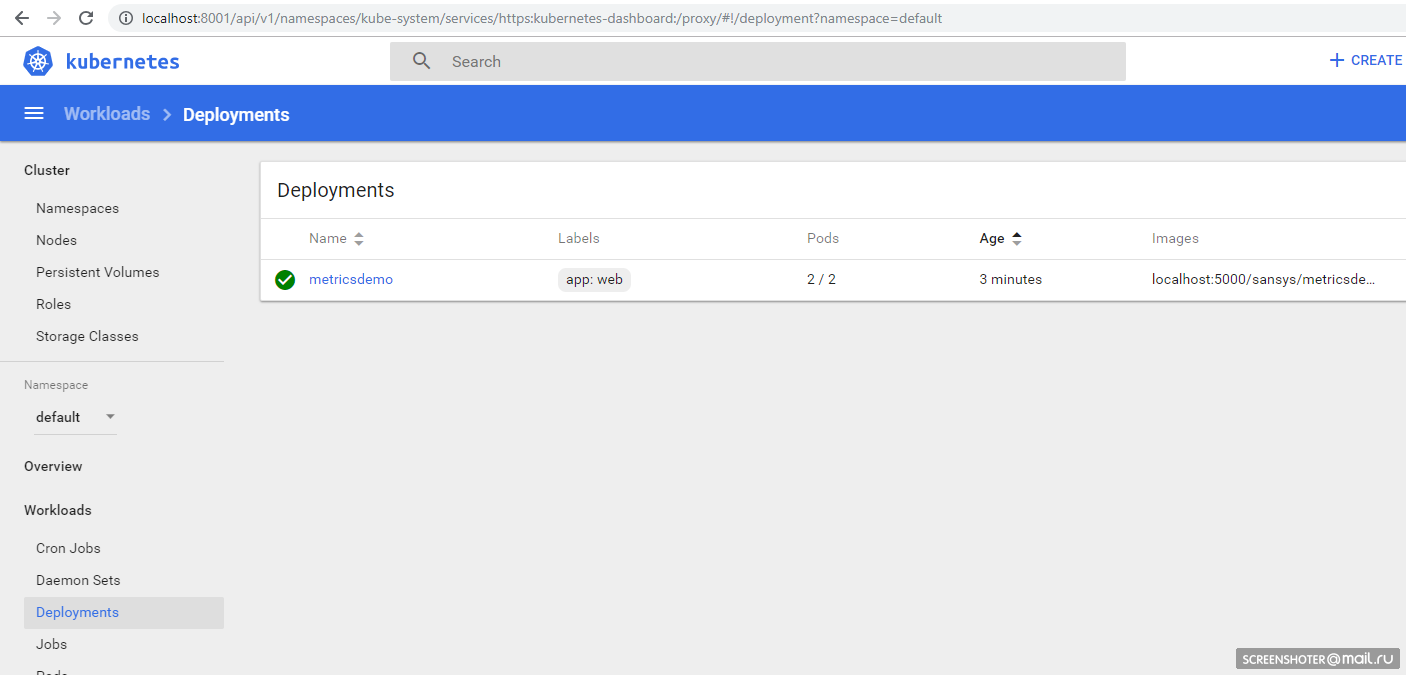Click the browser back arrow

pos(22,18)
